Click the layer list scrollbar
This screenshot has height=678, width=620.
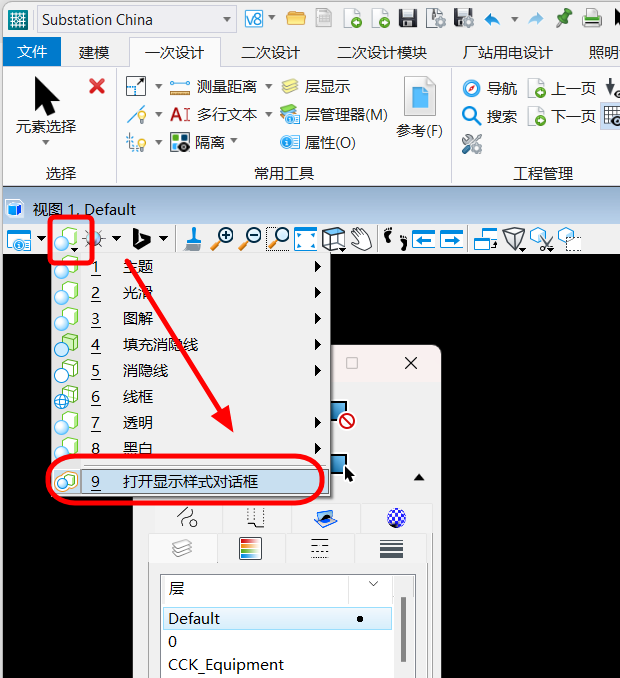pyautogui.click(x=403, y=629)
